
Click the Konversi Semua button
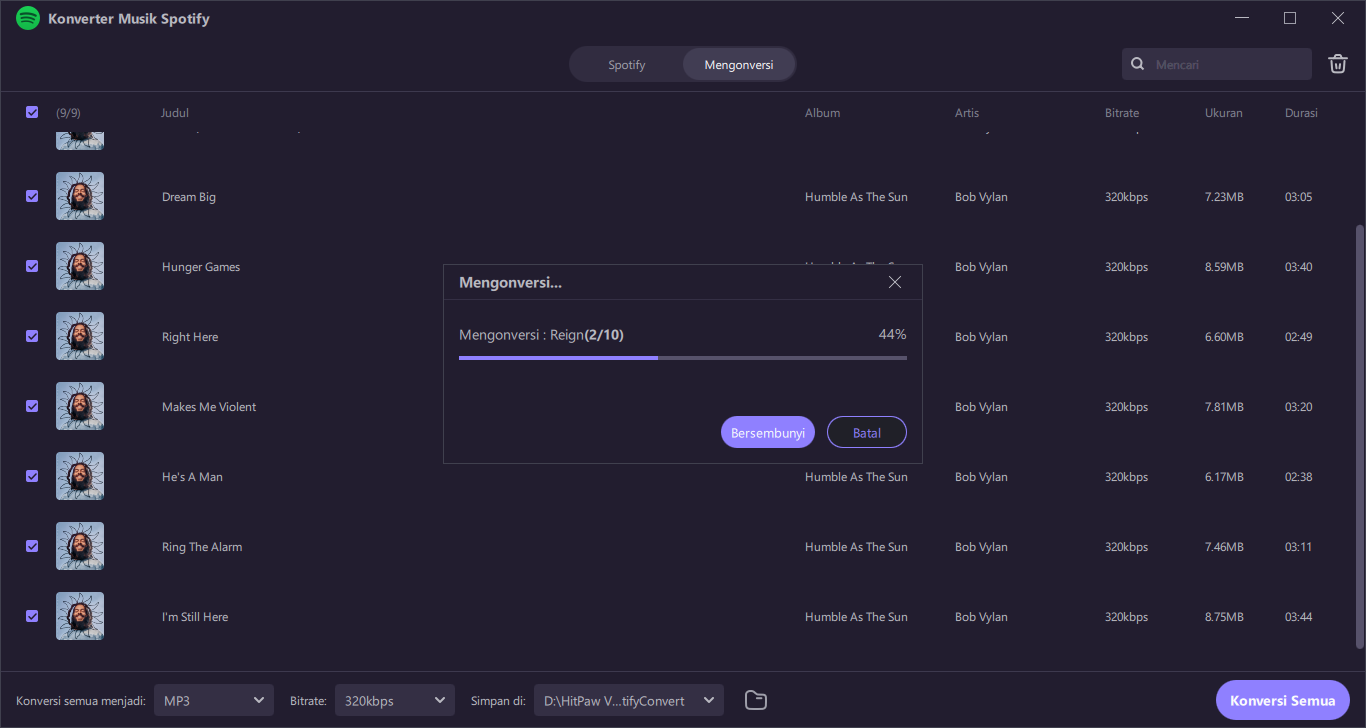1283,700
